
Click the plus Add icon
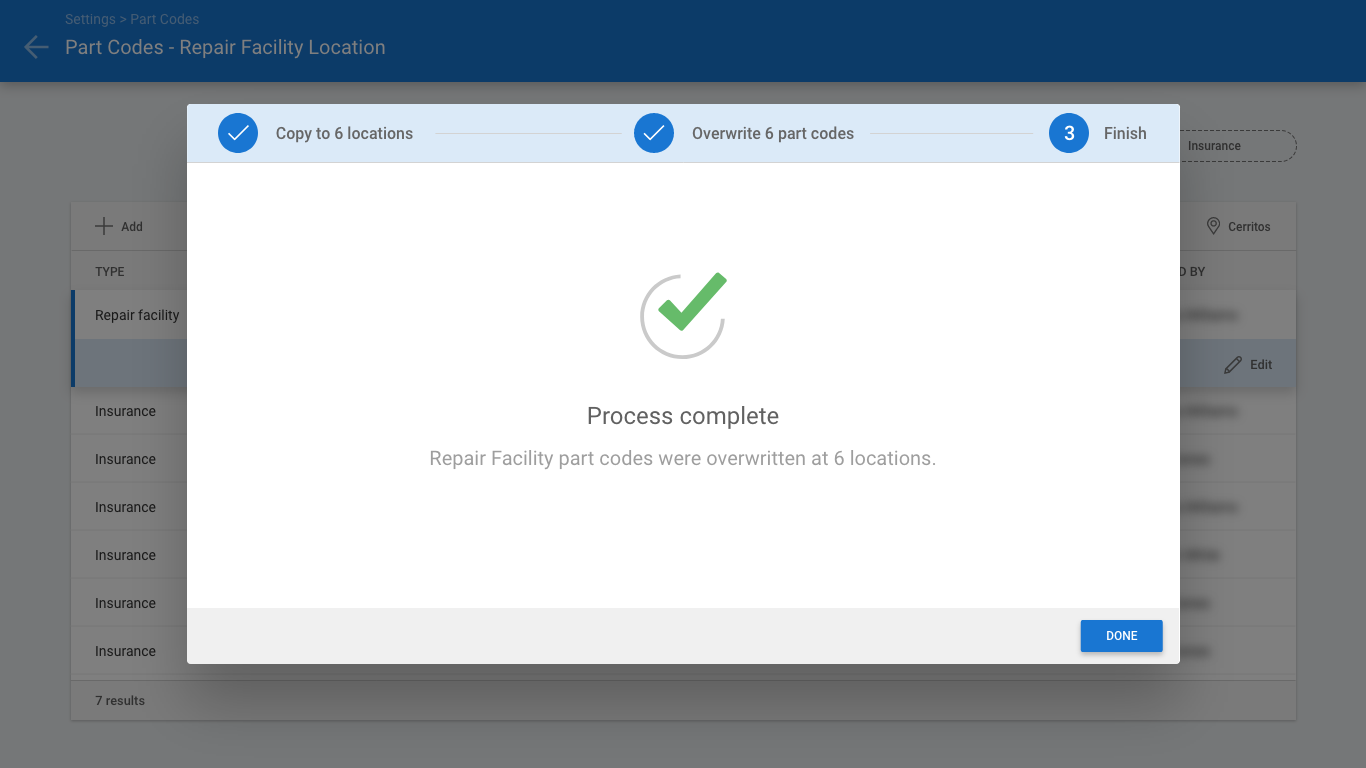point(104,226)
